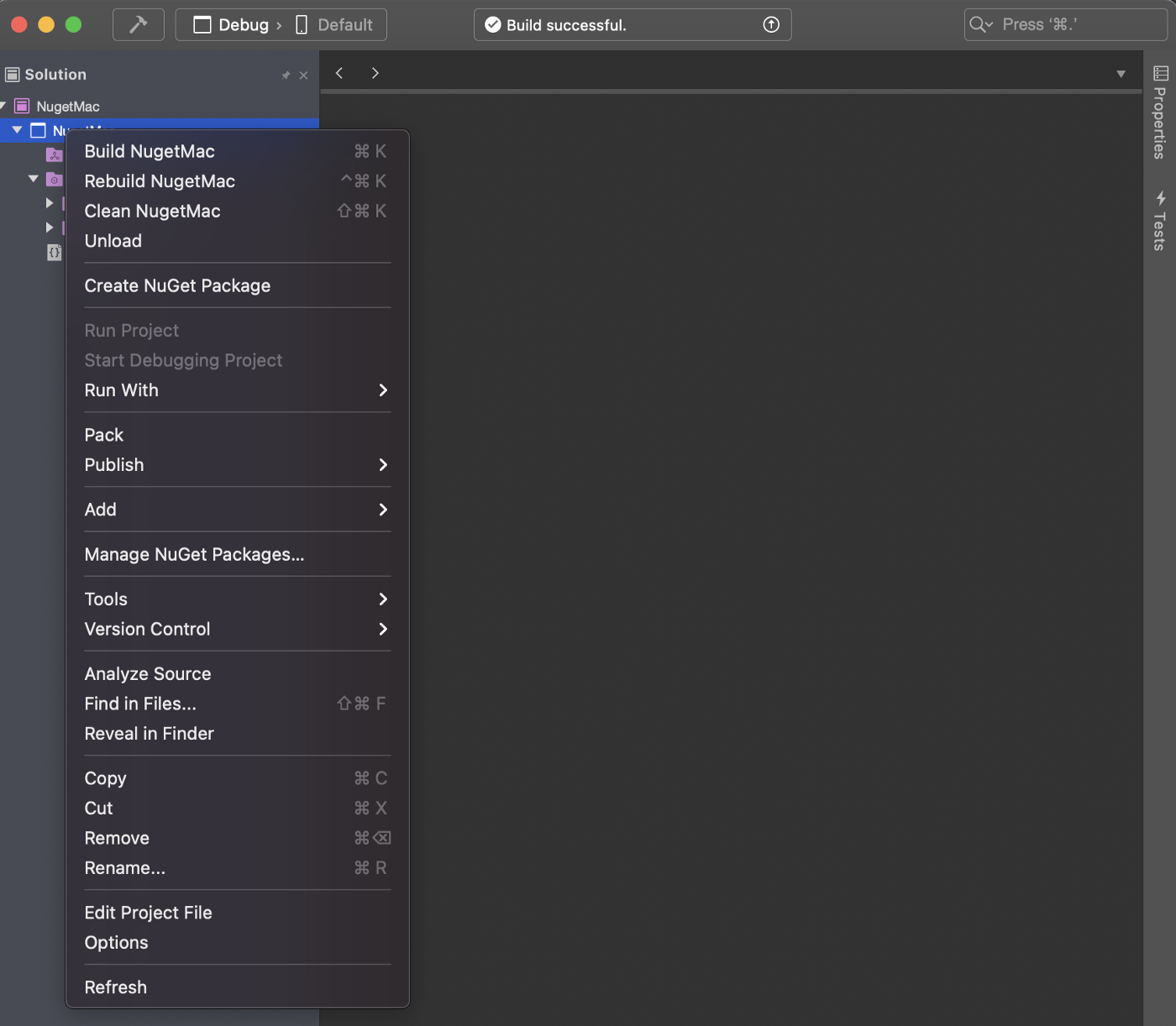Focus the search field in toolbar

(1066, 24)
